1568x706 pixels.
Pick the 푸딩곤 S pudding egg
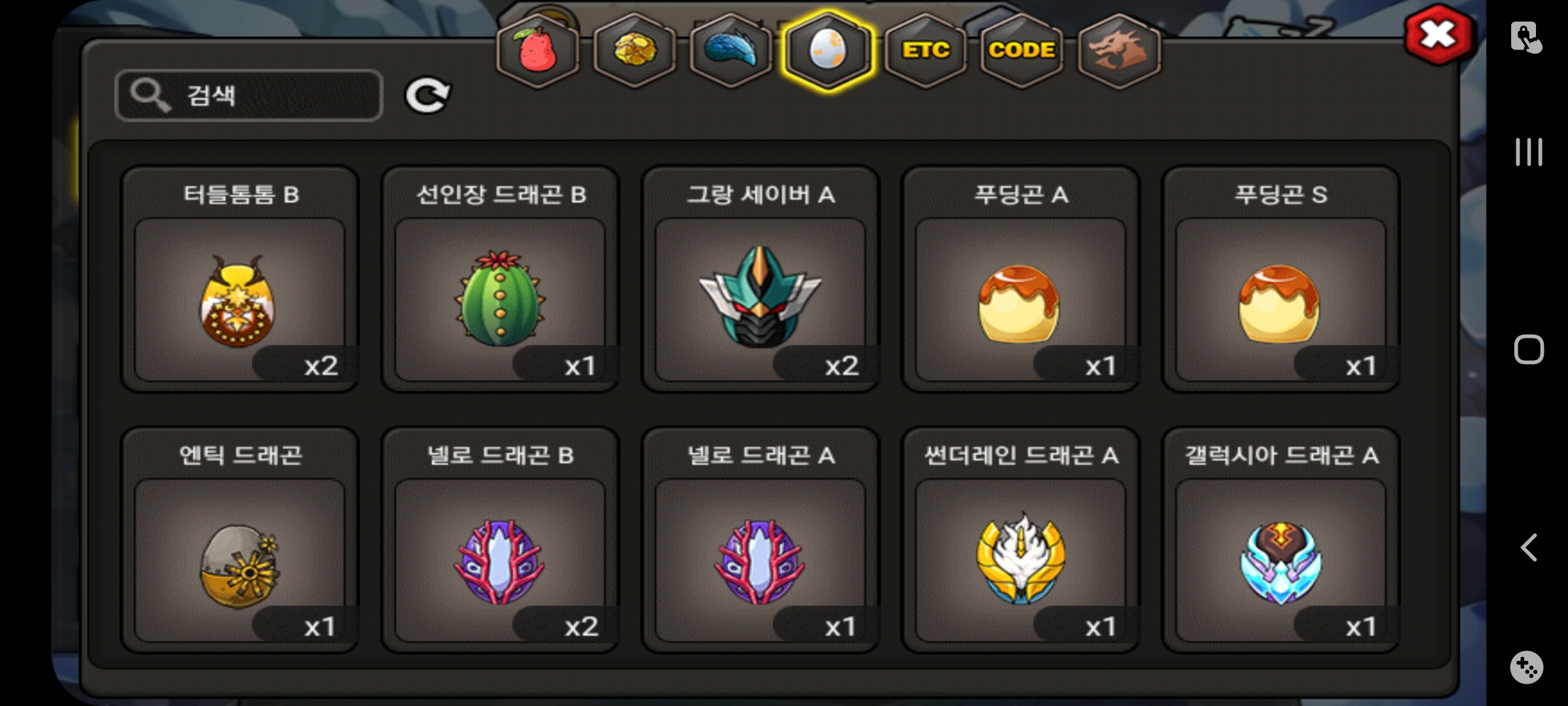click(x=1281, y=279)
